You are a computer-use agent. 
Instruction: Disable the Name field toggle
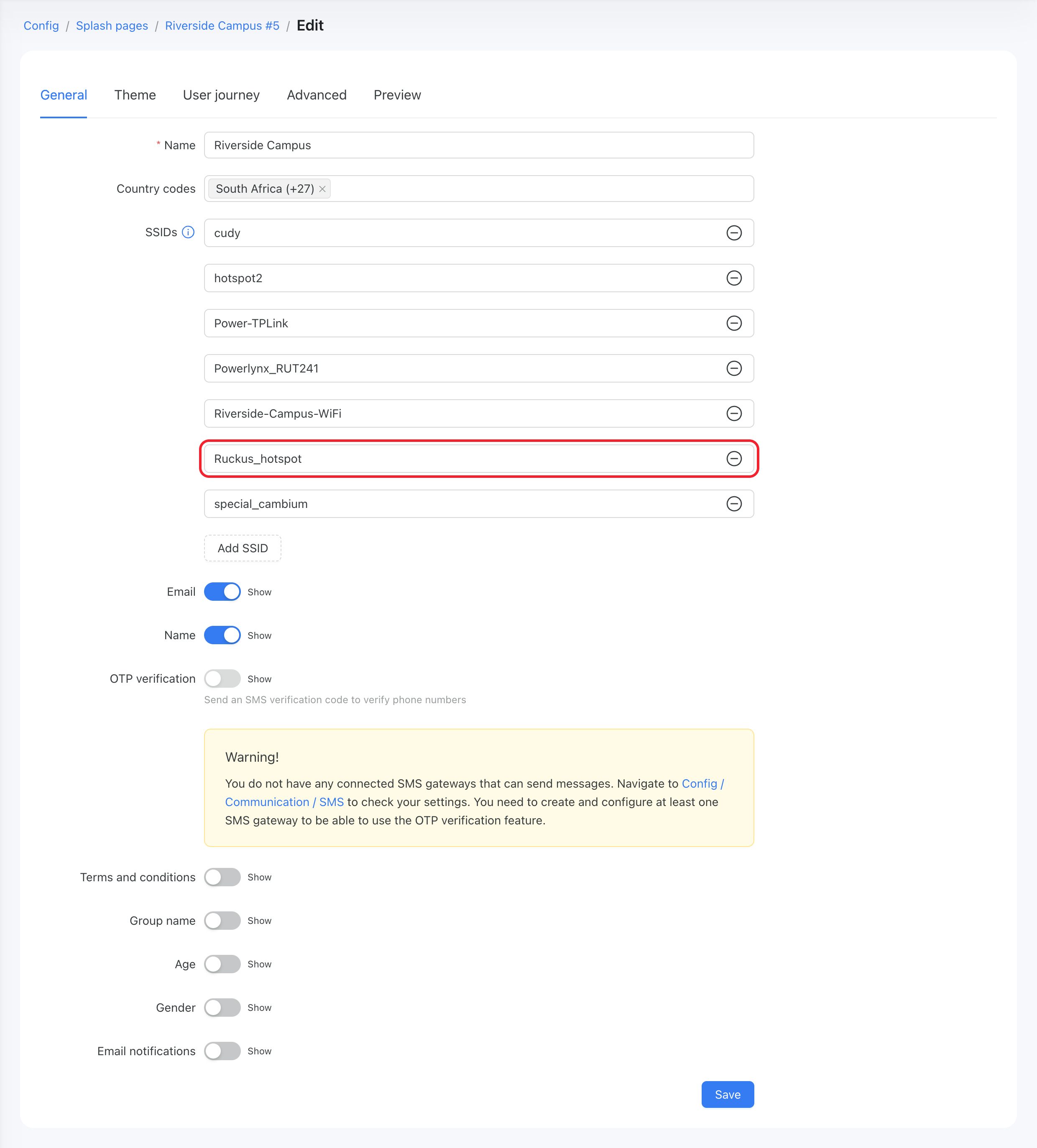click(222, 635)
